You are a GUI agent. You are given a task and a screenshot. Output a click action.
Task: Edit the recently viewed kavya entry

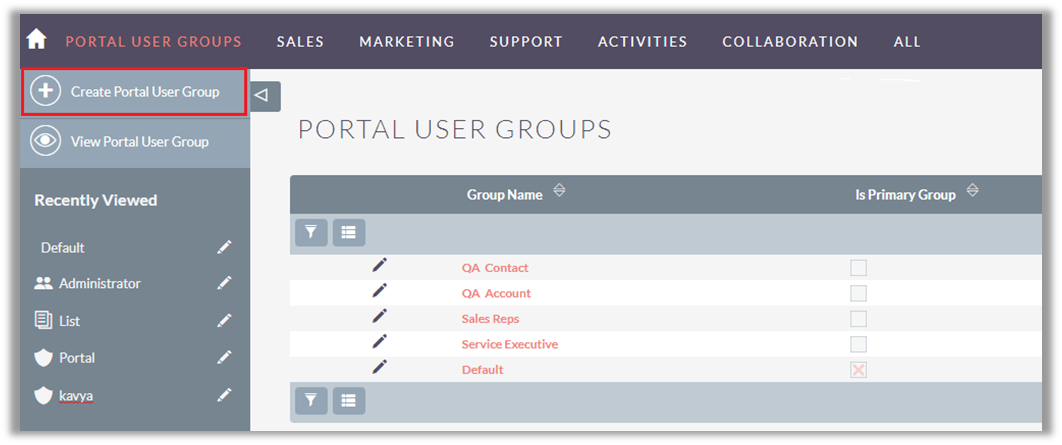[x=225, y=396]
